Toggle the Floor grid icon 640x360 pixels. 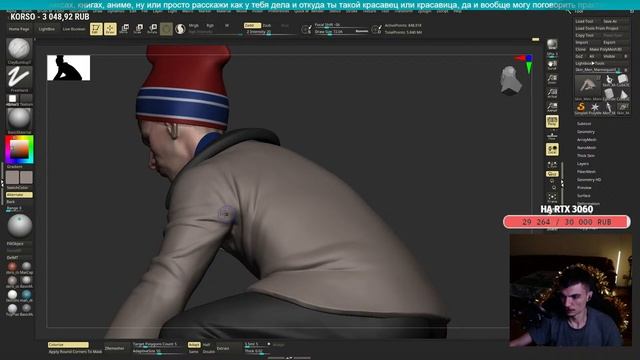click(552, 136)
